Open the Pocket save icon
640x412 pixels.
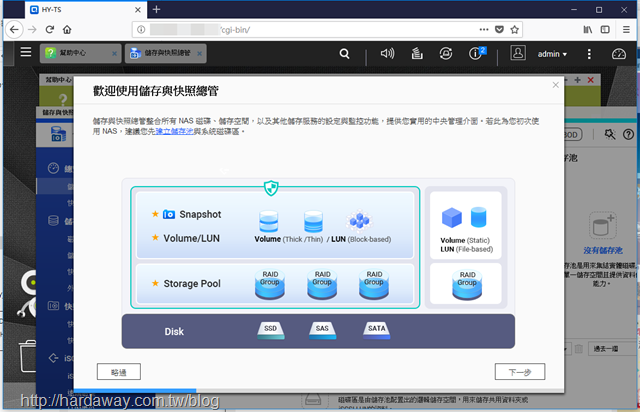click(x=499, y=29)
